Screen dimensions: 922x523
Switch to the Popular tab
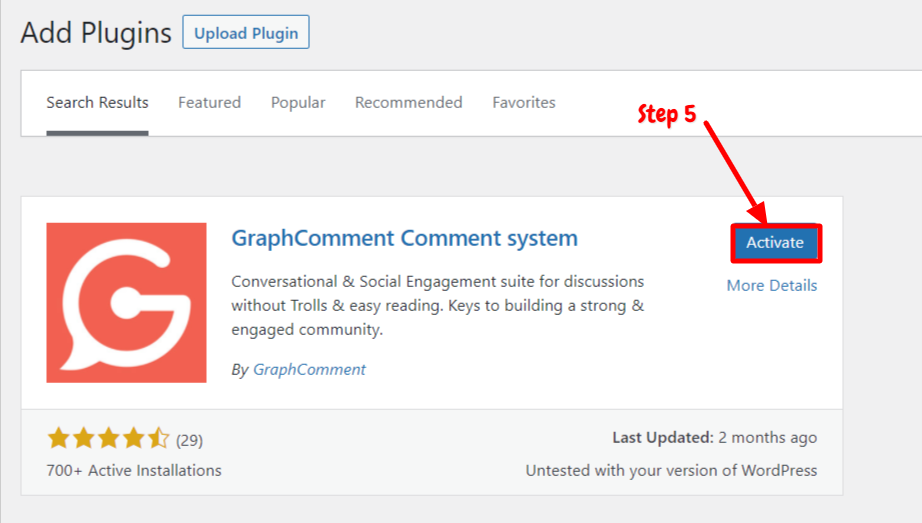tap(298, 102)
